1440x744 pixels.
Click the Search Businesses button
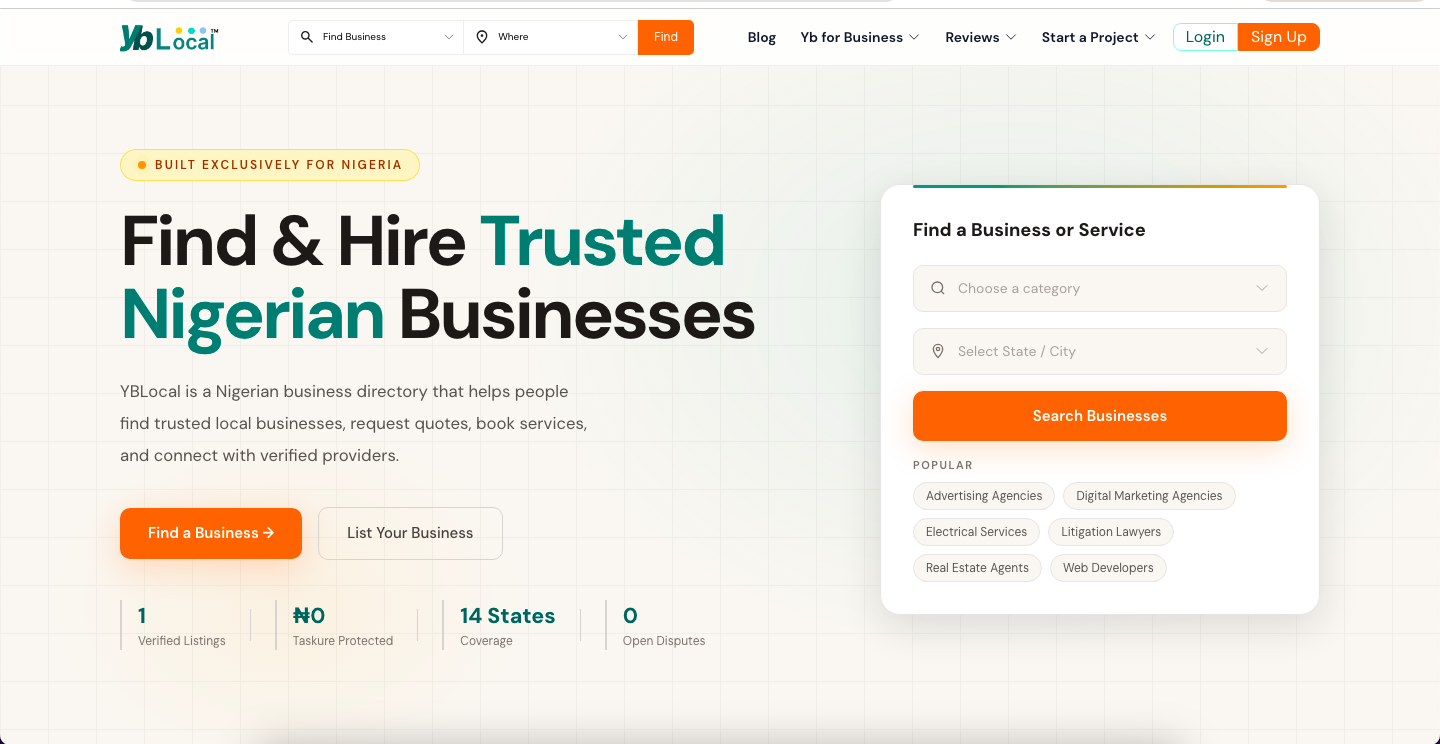pyautogui.click(x=1100, y=416)
